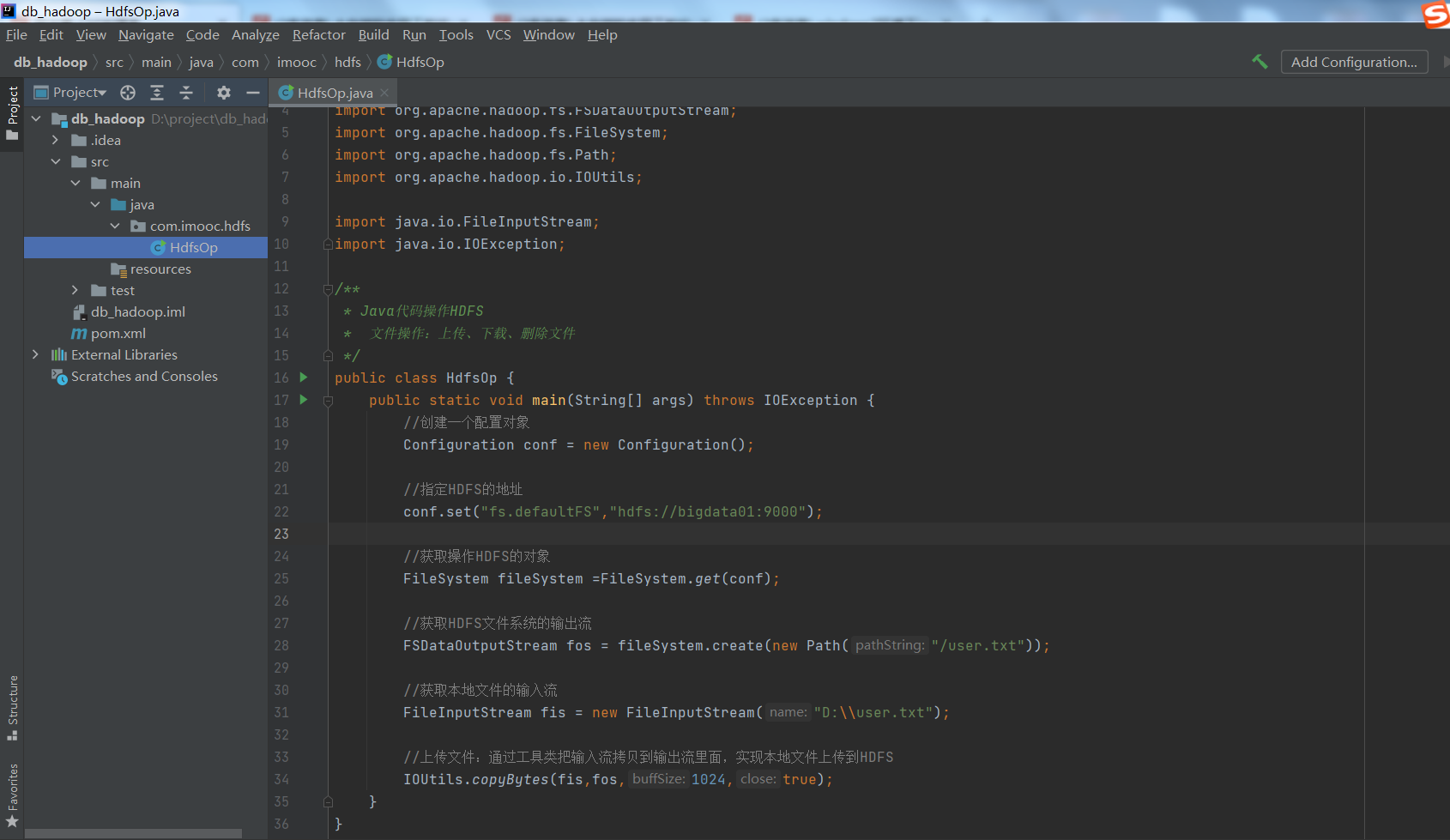The image size is (1450, 840).
Task: Select HdfsOp class in project tree
Action: (x=146, y=248)
